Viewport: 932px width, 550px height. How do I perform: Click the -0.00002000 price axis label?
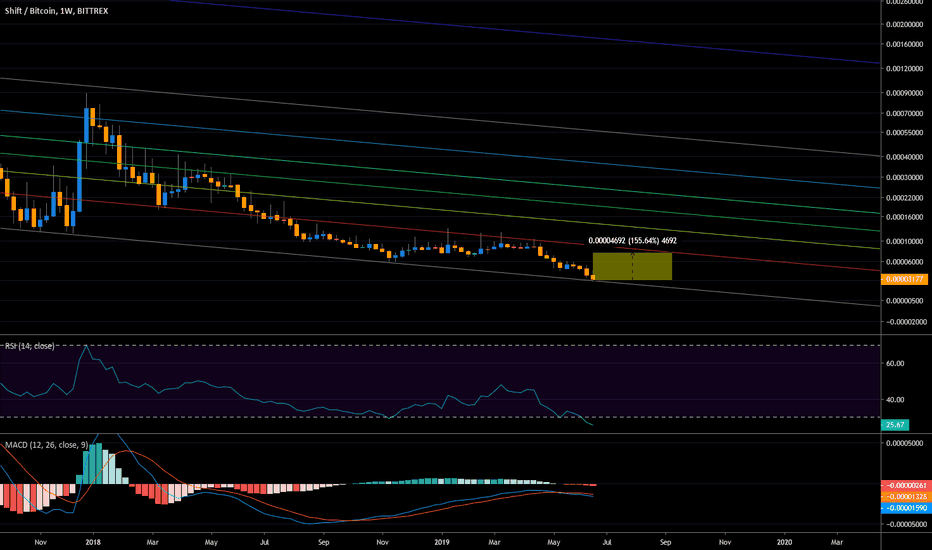point(905,322)
